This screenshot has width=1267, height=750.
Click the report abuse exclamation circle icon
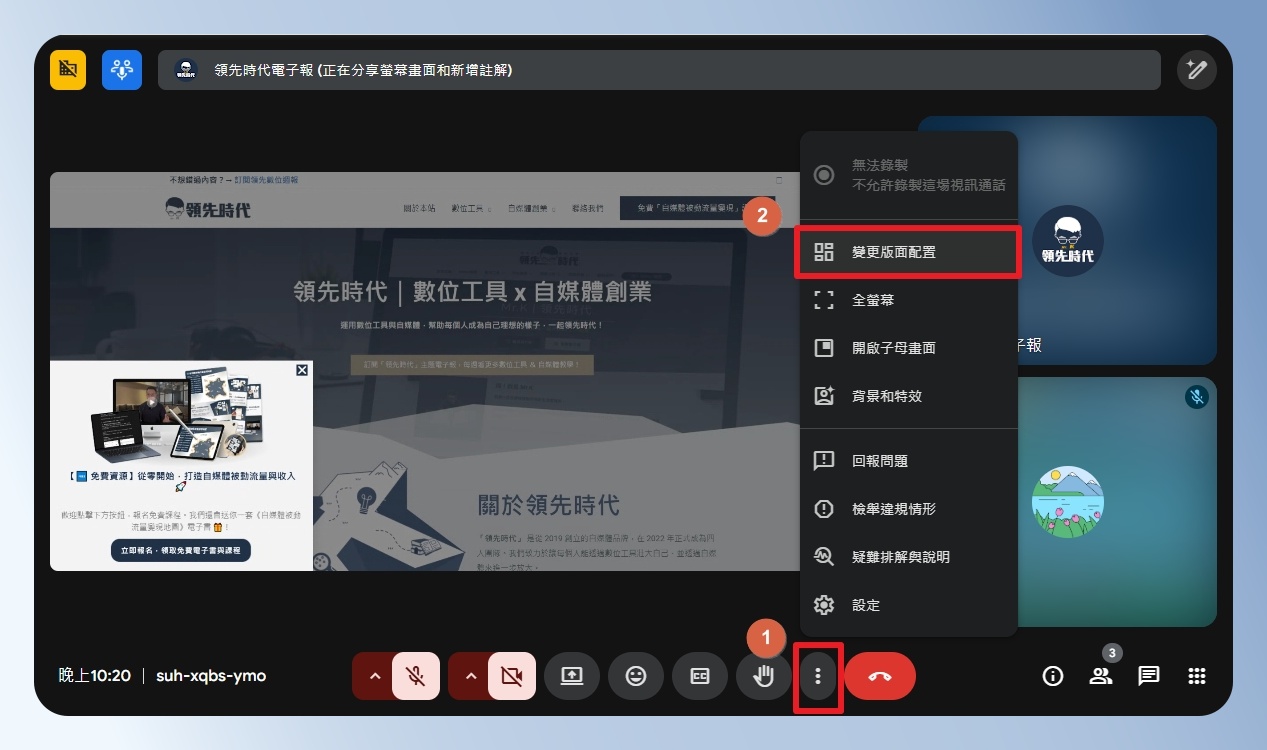[824, 509]
